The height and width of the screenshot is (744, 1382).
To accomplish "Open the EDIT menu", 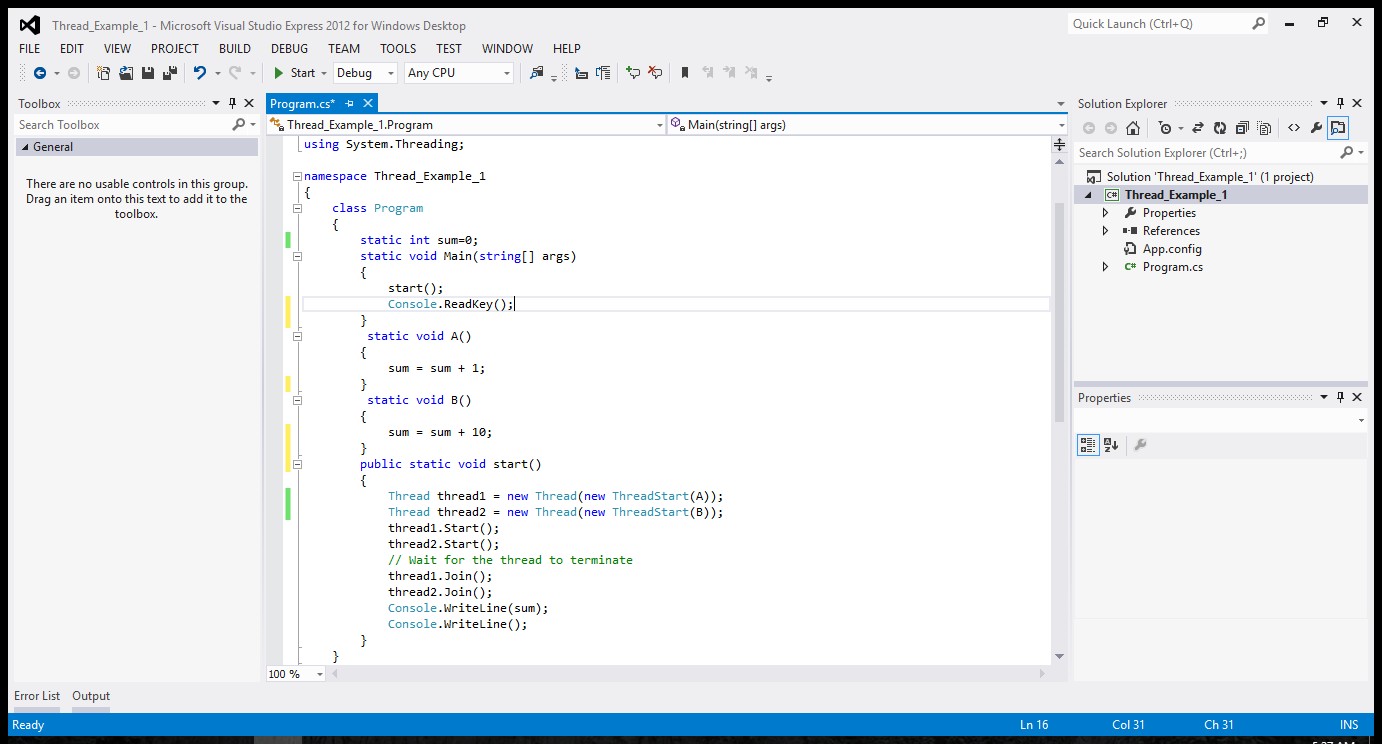I will click(x=72, y=48).
